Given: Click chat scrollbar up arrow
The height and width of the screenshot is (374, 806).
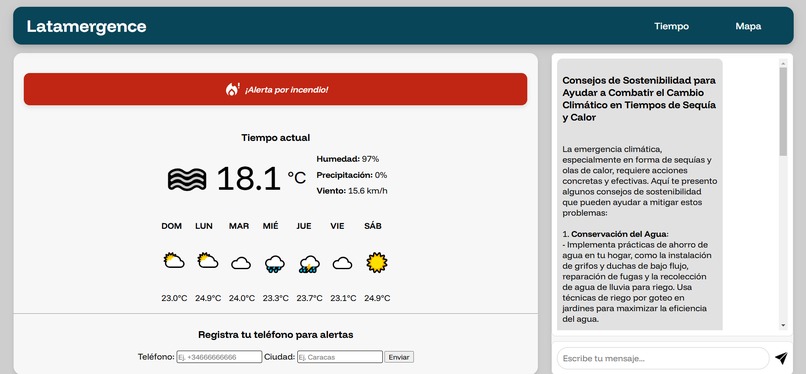Looking at the screenshot, I should (x=783, y=64).
